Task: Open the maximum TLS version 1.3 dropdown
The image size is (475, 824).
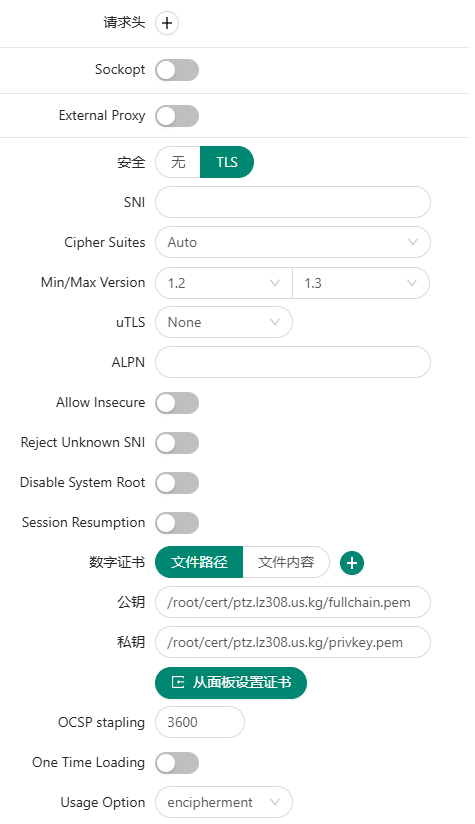Action: pos(361,283)
